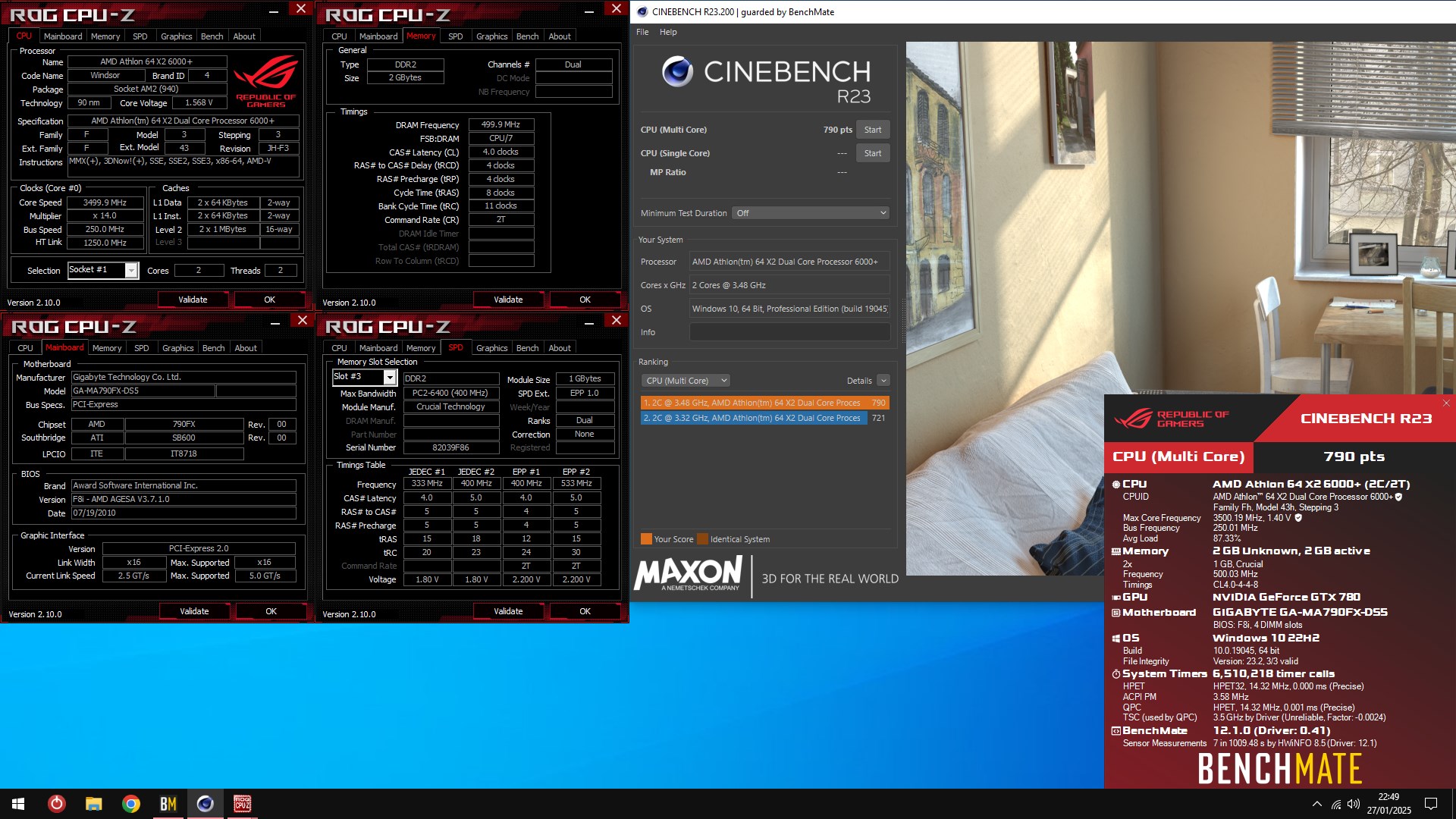Open the notification center icon

point(1431,804)
